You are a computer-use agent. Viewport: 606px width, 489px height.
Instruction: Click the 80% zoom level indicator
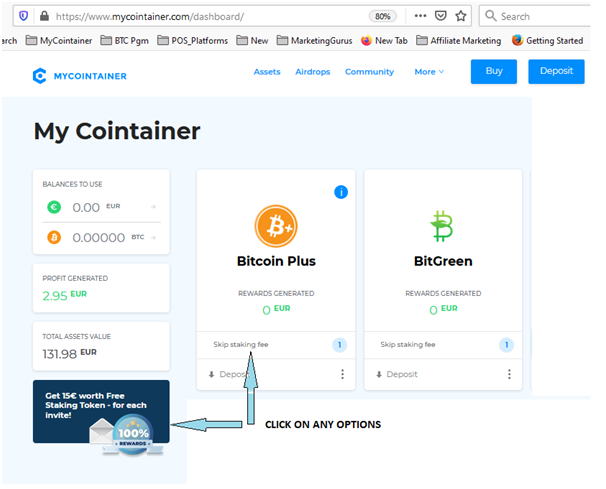383,16
